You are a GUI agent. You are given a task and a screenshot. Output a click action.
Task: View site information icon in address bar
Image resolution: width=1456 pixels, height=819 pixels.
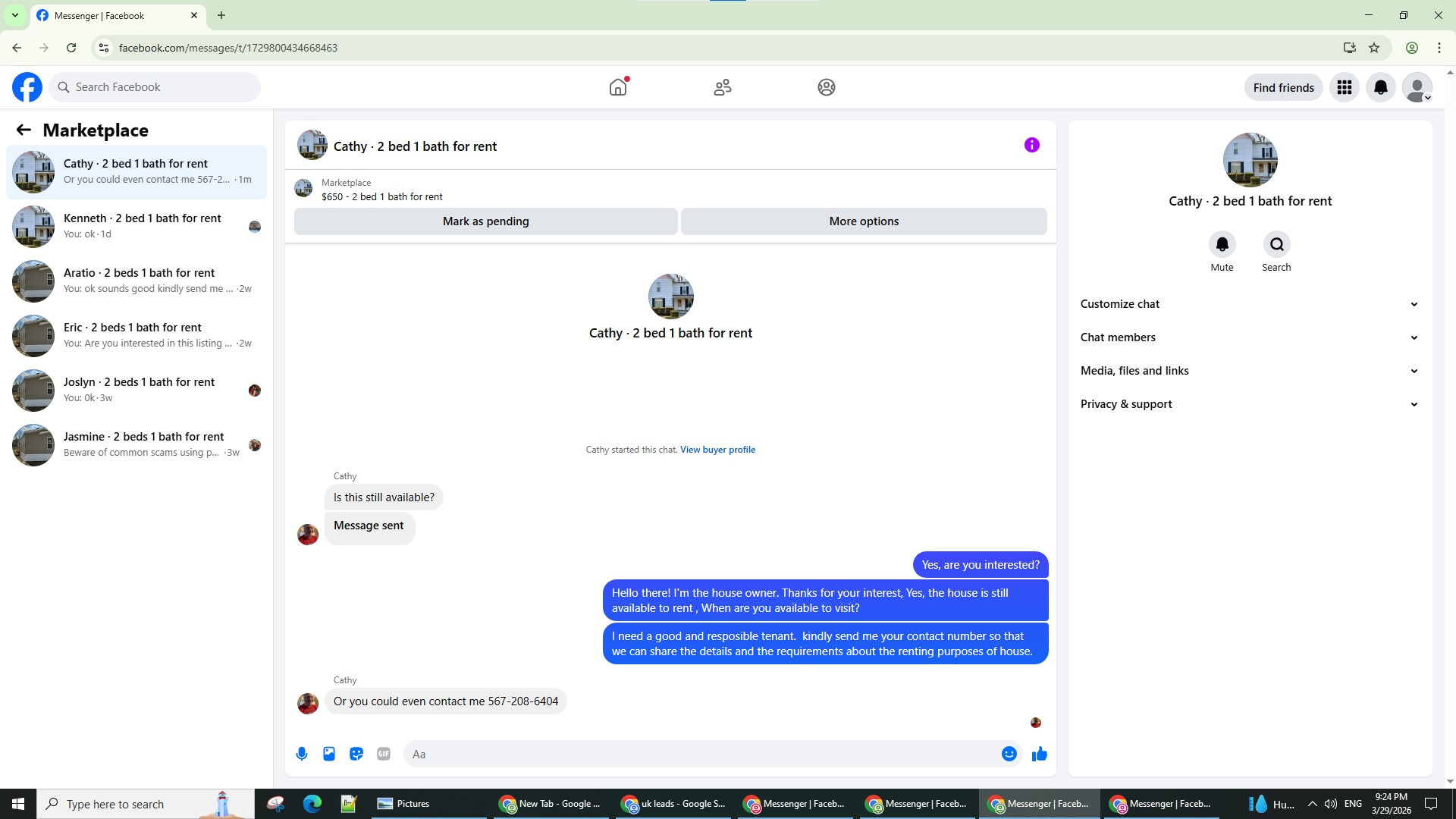[104, 48]
